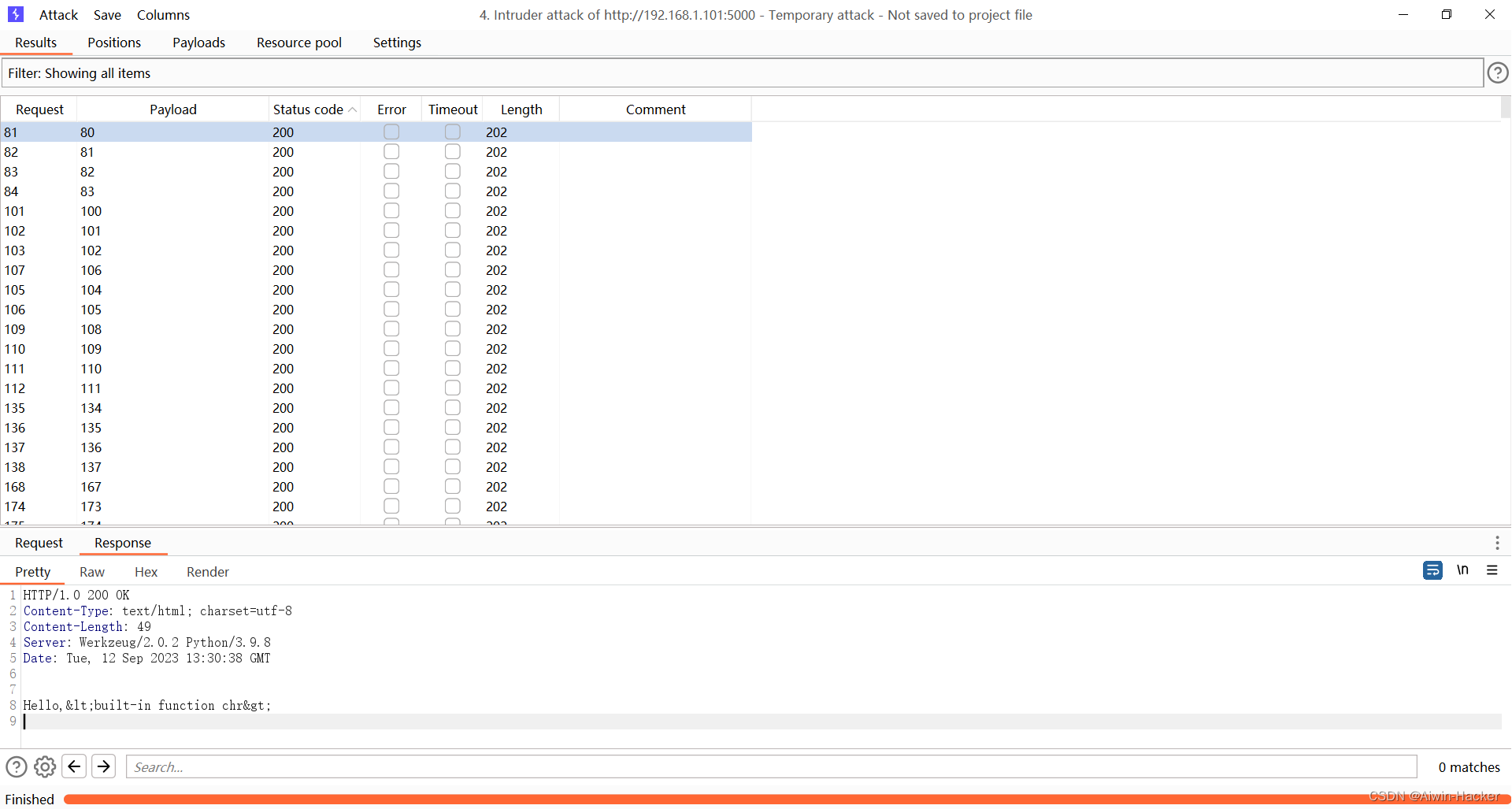Sort by Request column header
This screenshot has width=1512, height=809.
click(39, 109)
